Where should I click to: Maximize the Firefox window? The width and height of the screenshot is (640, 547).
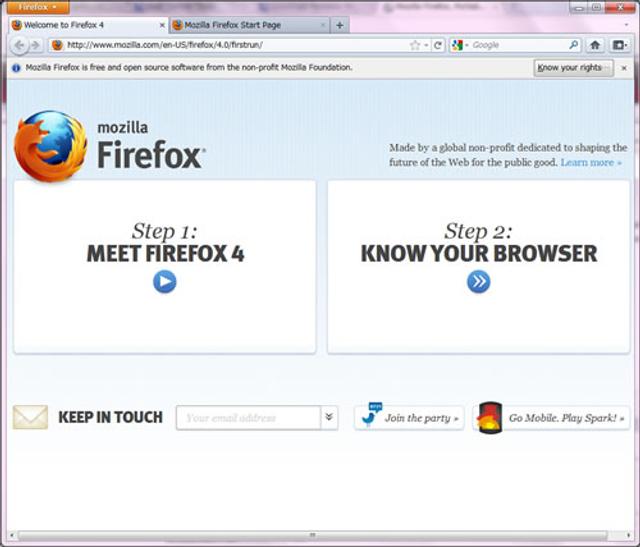click(x=596, y=7)
